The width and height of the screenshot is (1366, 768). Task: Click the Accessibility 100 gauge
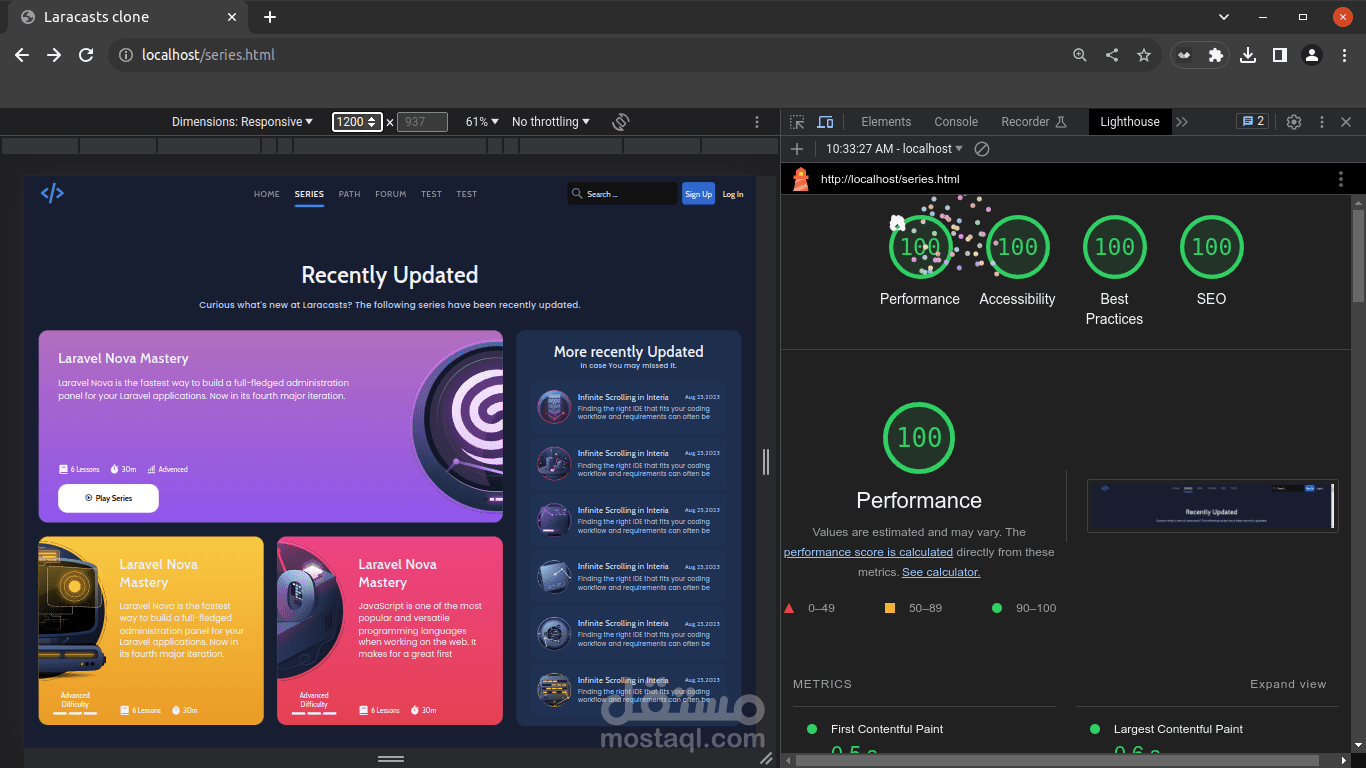1017,247
